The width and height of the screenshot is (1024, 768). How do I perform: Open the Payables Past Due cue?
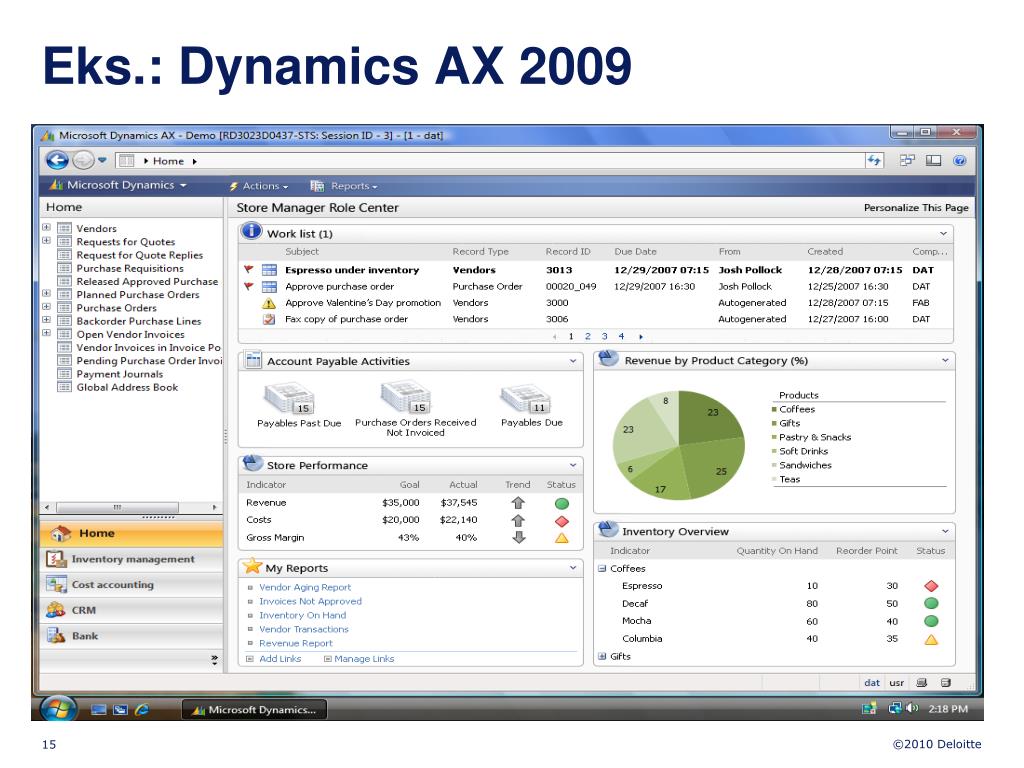point(299,406)
